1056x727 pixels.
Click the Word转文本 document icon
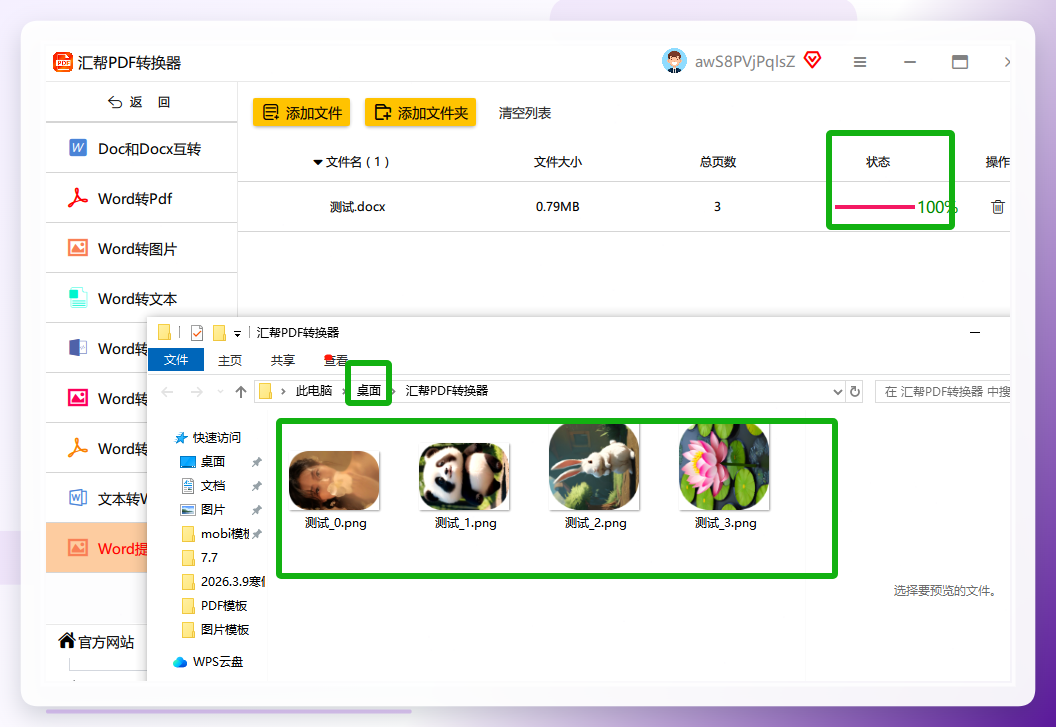tap(78, 298)
